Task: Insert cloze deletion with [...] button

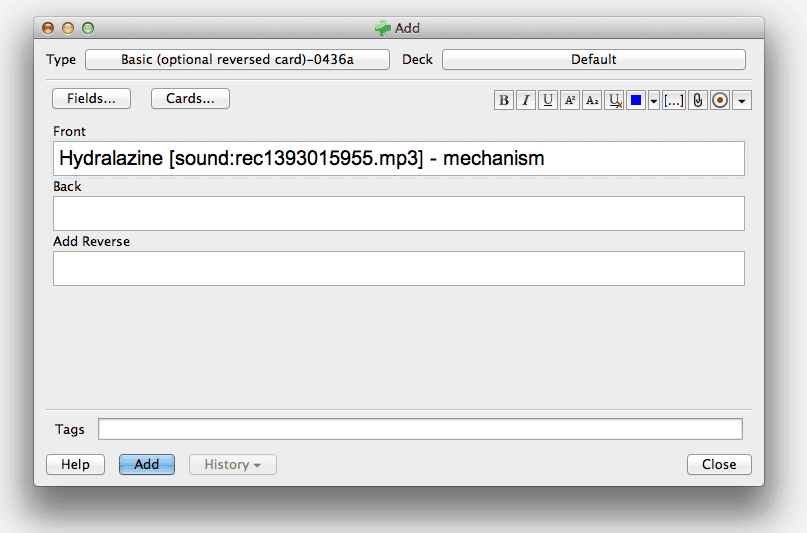Action: (x=674, y=100)
